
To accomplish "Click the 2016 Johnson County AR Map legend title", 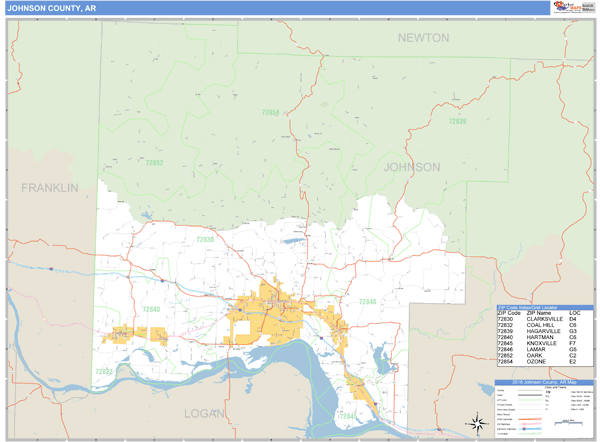I will [544, 382].
